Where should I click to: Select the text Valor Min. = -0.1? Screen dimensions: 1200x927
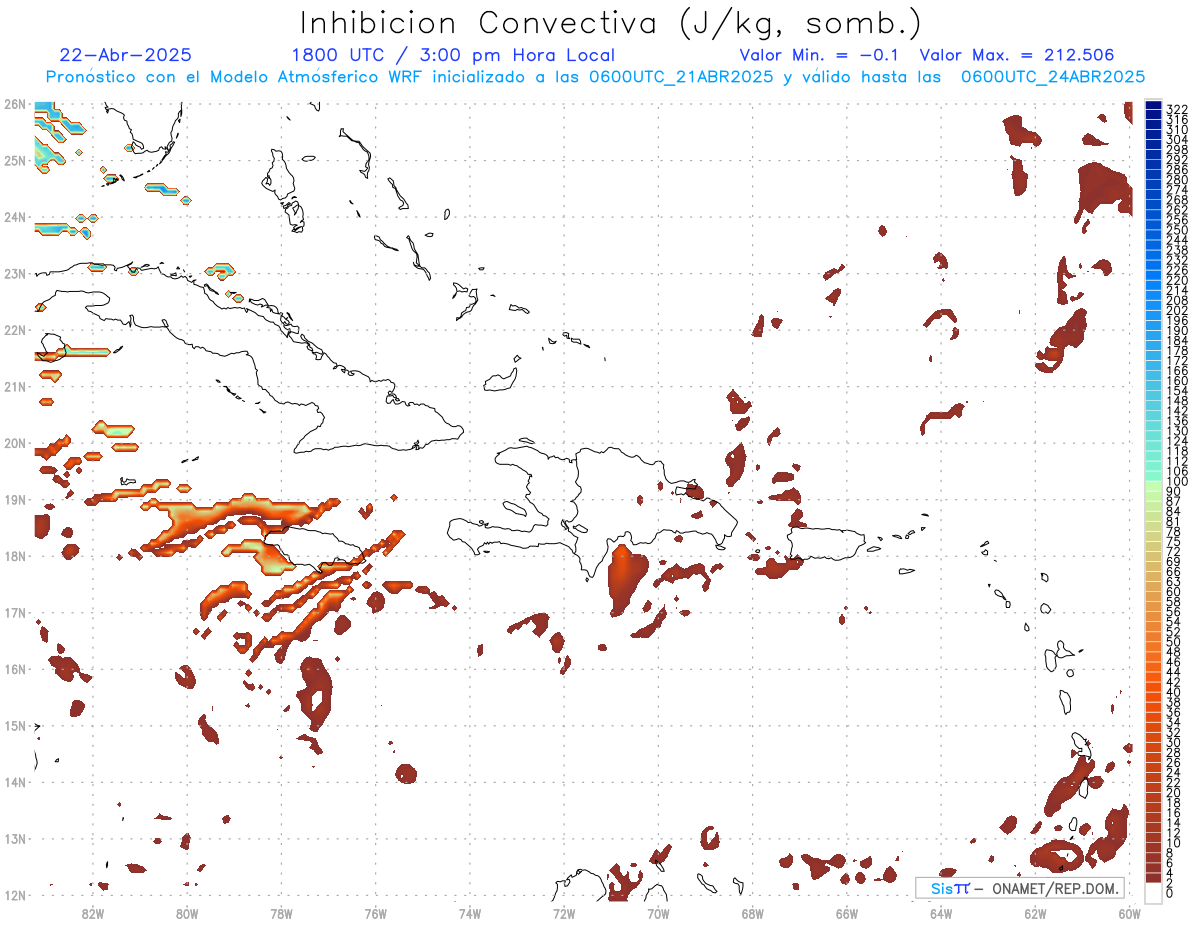coord(821,56)
